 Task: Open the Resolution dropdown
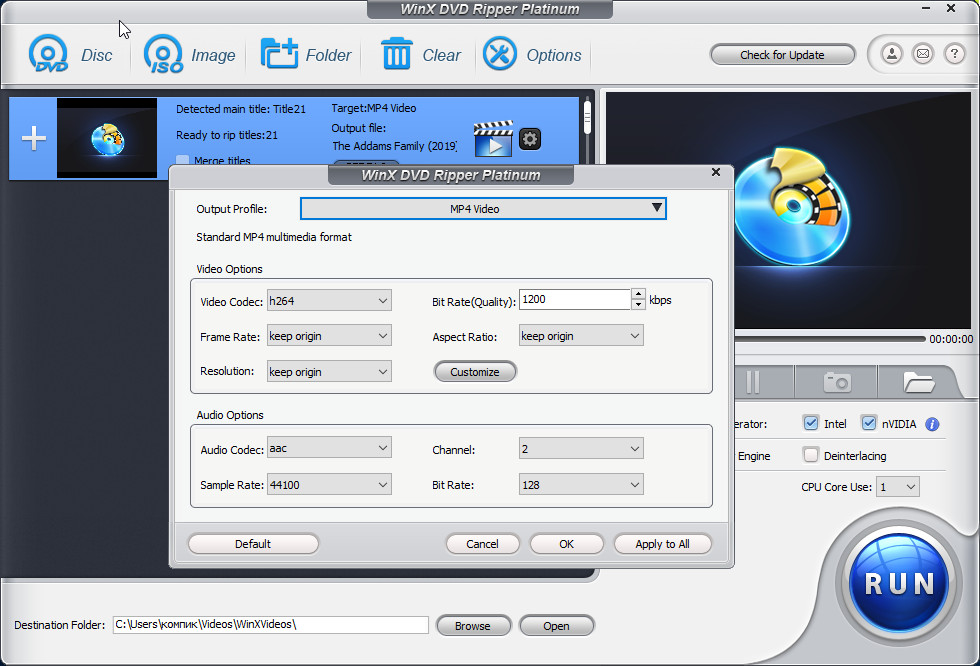pos(329,371)
